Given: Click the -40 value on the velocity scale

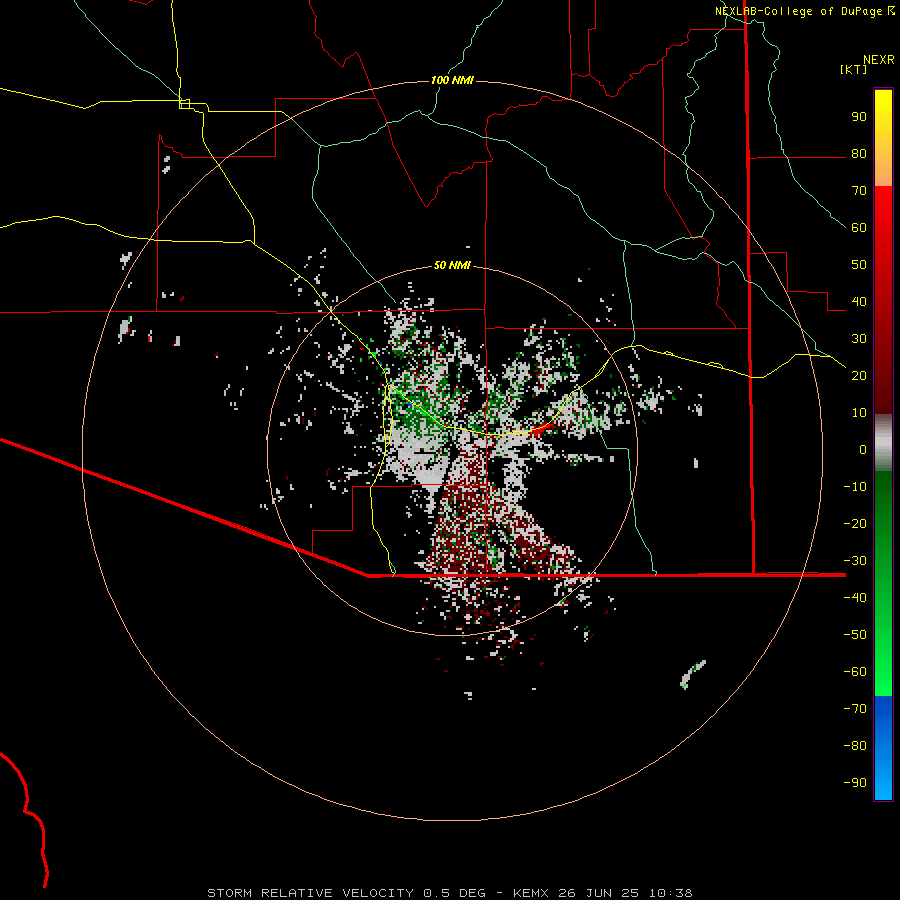Looking at the screenshot, I should click(x=855, y=598).
